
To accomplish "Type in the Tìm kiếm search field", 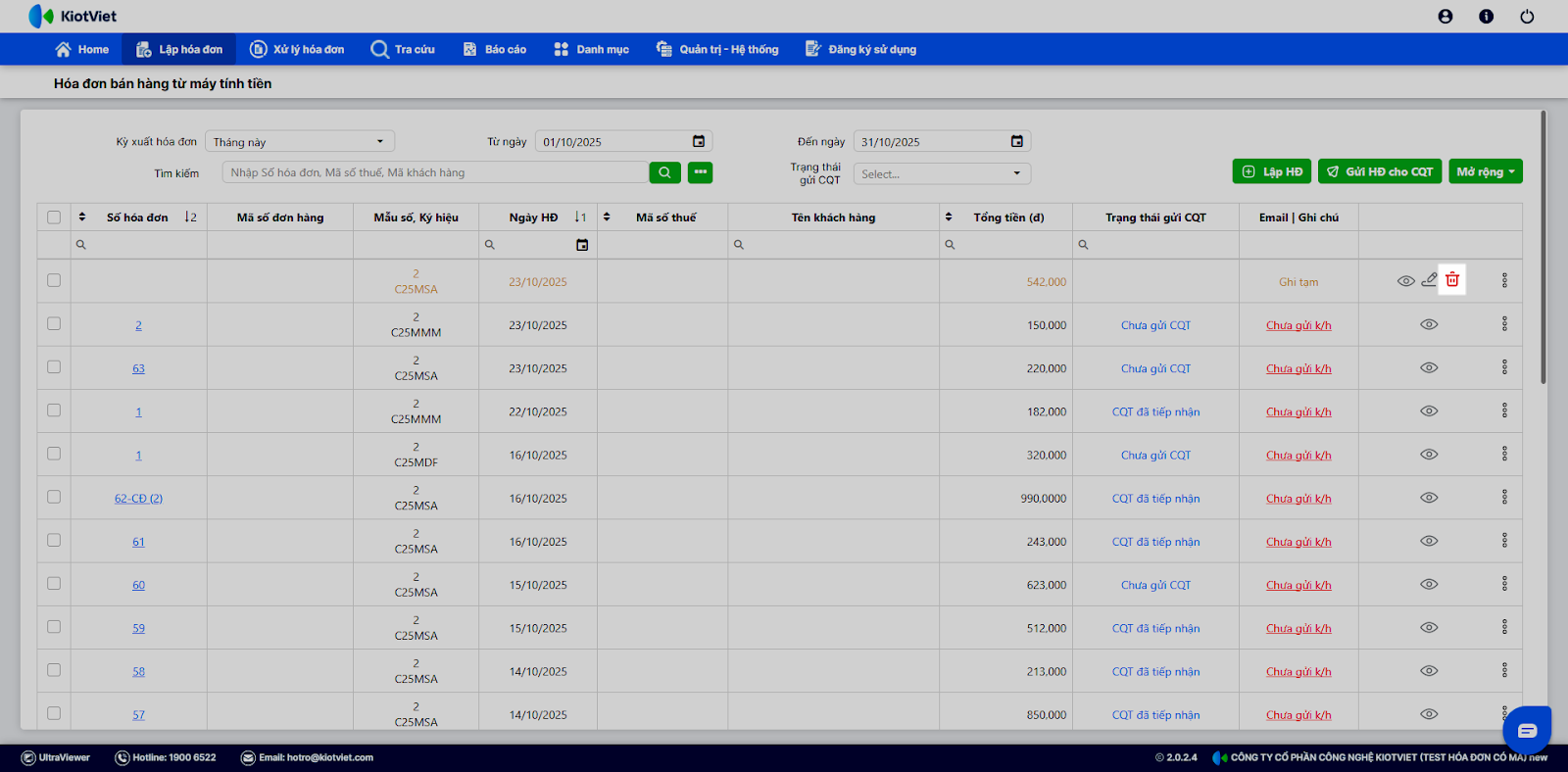I will [x=436, y=172].
